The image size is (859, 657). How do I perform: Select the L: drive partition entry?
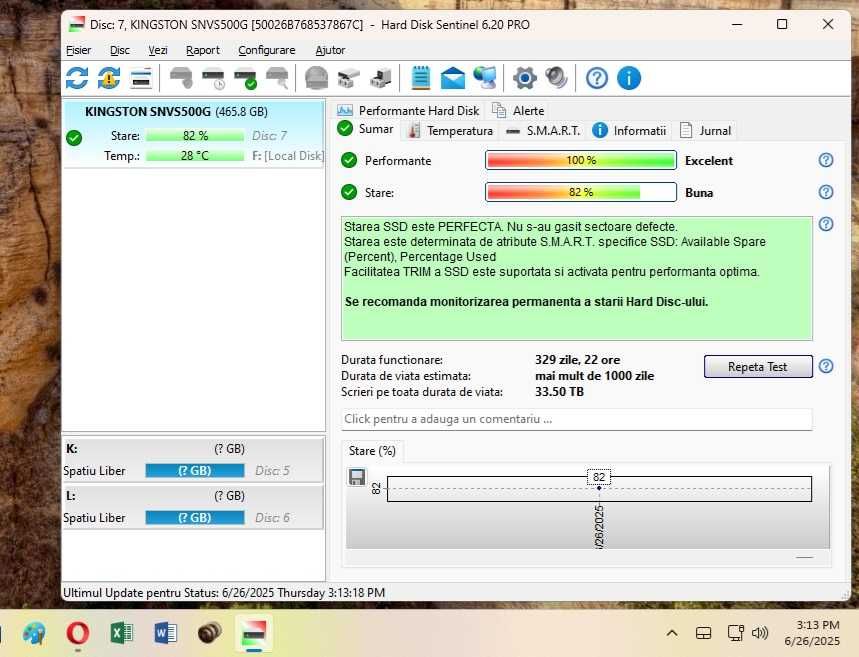click(193, 507)
